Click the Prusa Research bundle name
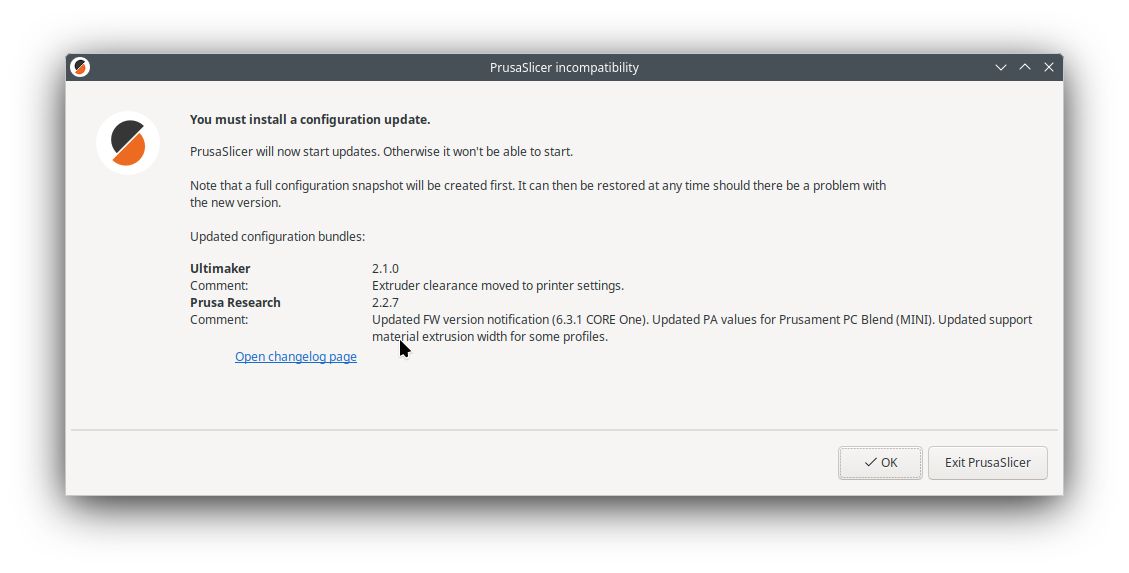The height and width of the screenshot is (573, 1129). (235, 303)
